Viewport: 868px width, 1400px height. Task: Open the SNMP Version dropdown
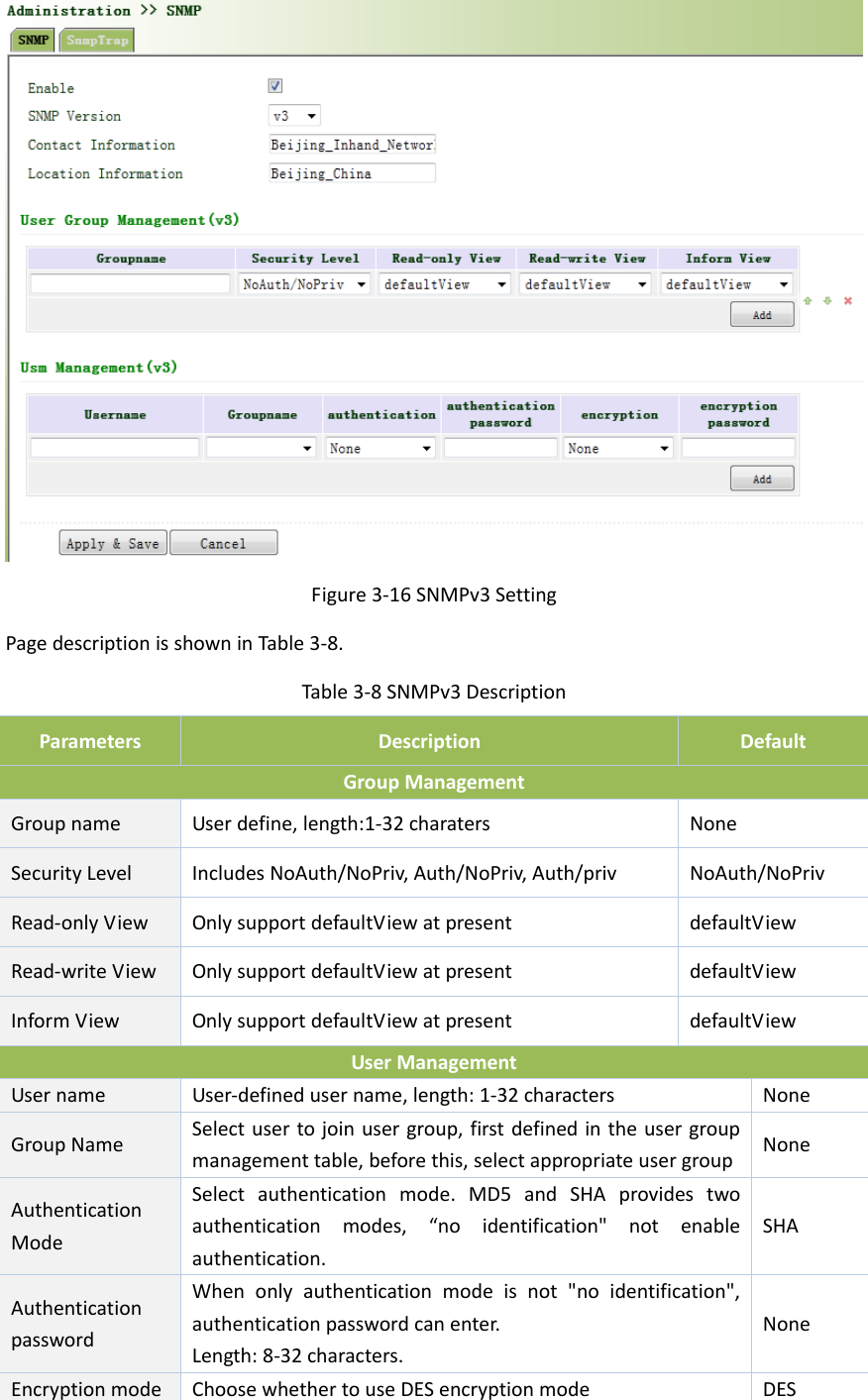[x=294, y=116]
